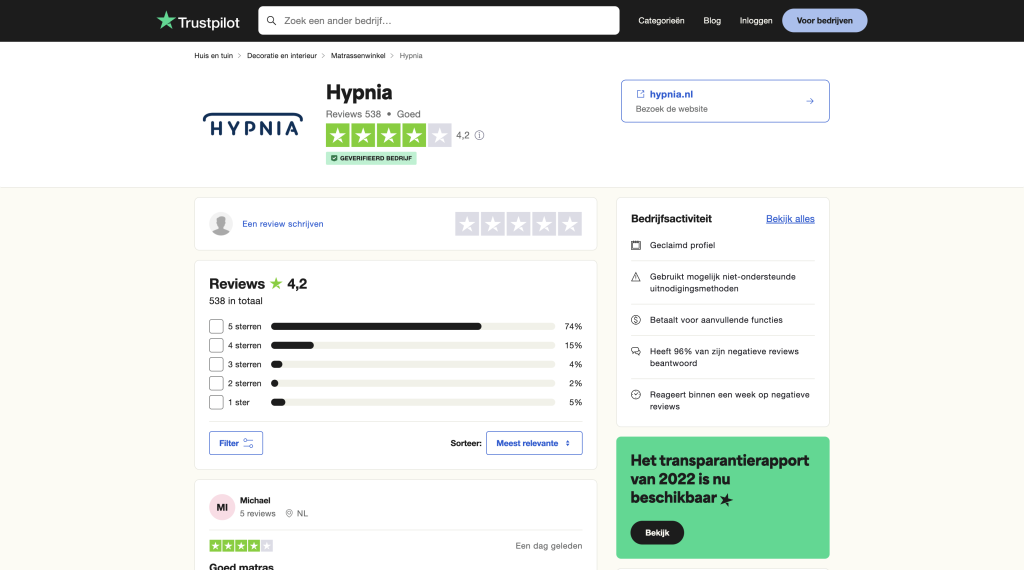
Task: Click the Het transparantierapport van 2022 headline
Action: click(720, 479)
